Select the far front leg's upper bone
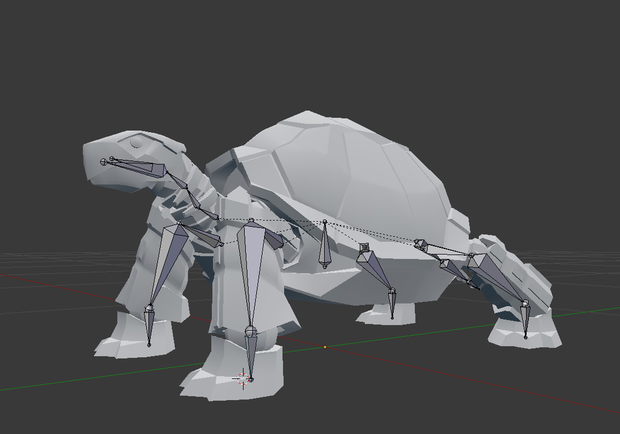The width and height of the screenshot is (620, 434). (x=166, y=262)
